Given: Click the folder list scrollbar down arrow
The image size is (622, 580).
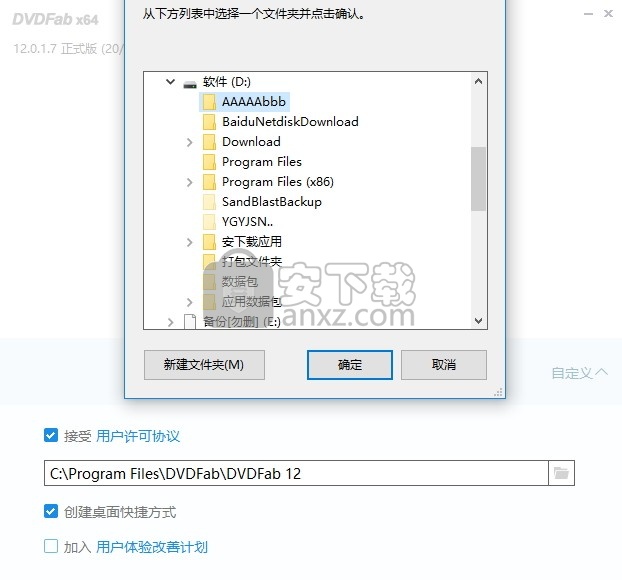Looking at the screenshot, I should point(478,321).
